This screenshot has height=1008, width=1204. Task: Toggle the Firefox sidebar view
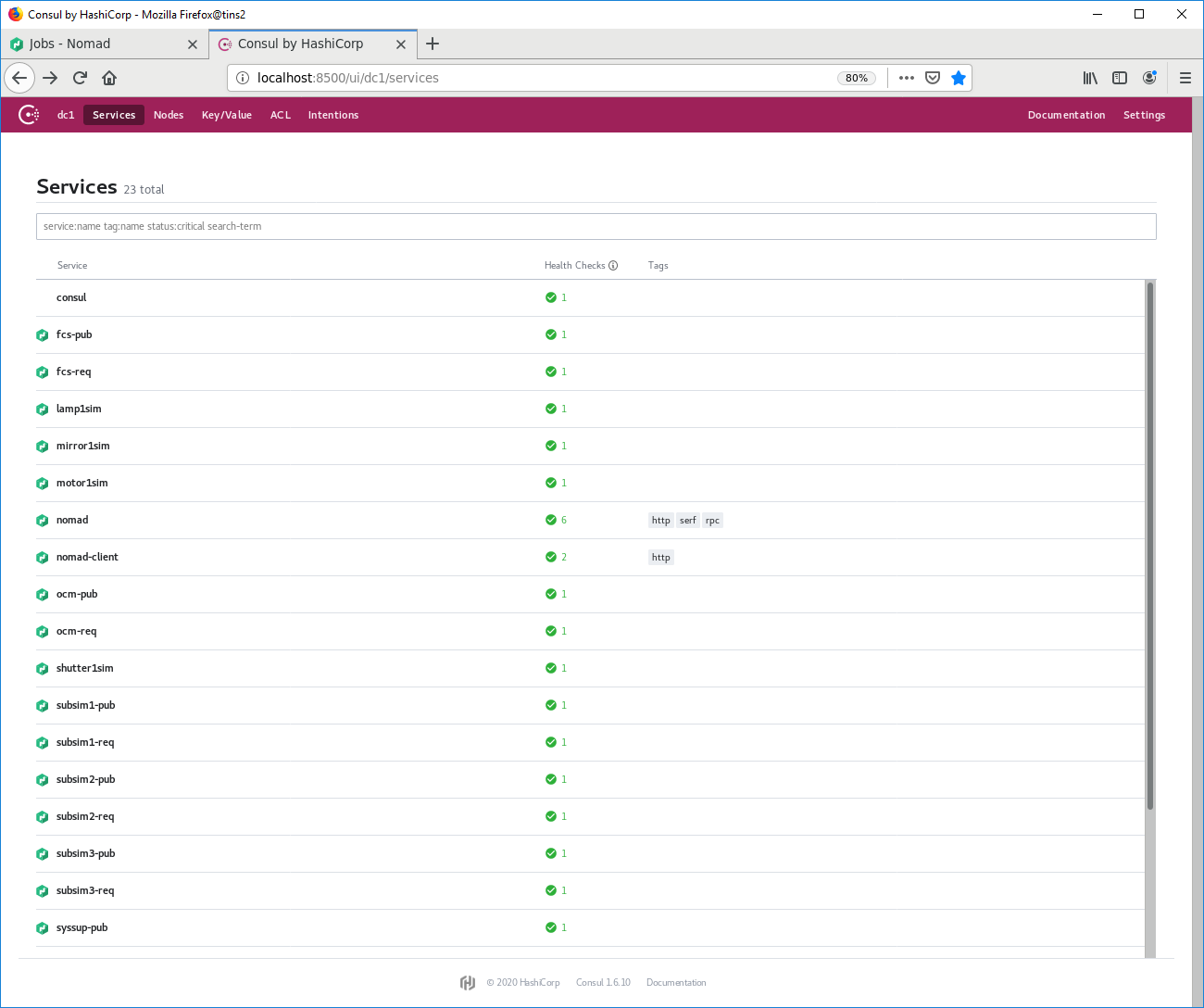pyautogui.click(x=1120, y=78)
